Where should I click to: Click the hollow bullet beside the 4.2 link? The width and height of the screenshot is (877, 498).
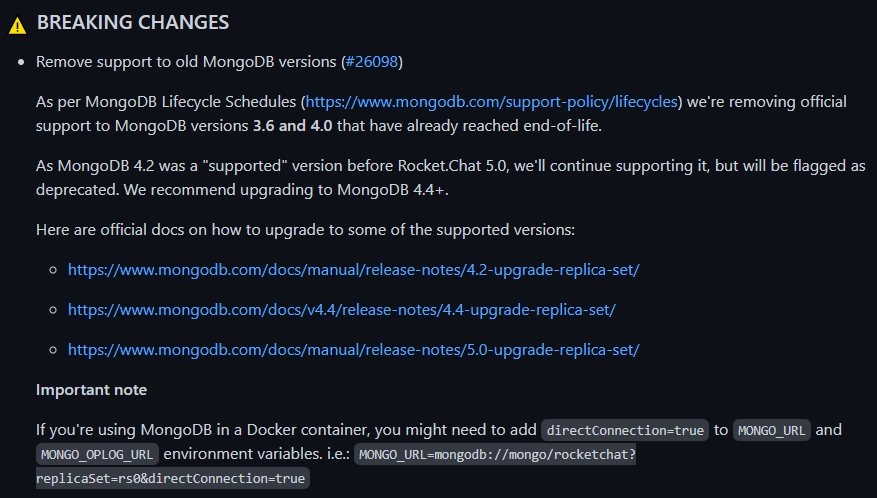(x=53, y=270)
